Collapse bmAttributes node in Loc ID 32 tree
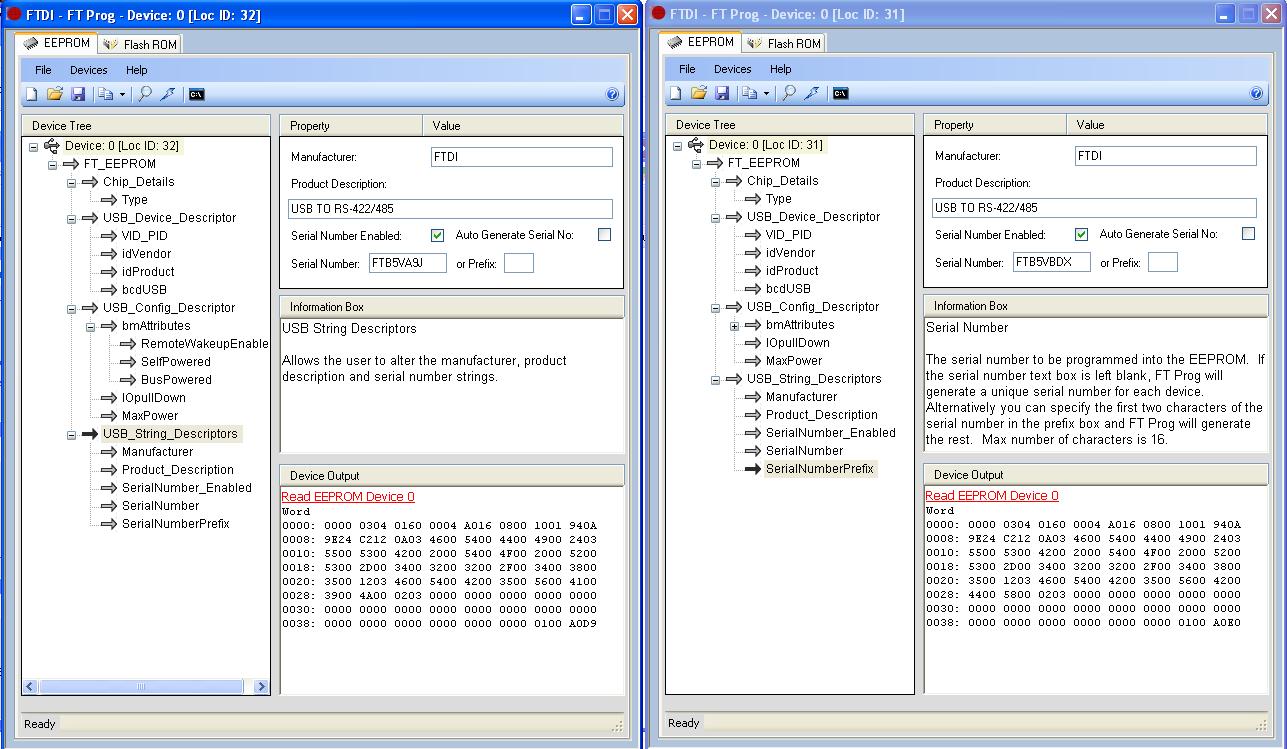Screen dimensions: 1287x749 pos(90,326)
